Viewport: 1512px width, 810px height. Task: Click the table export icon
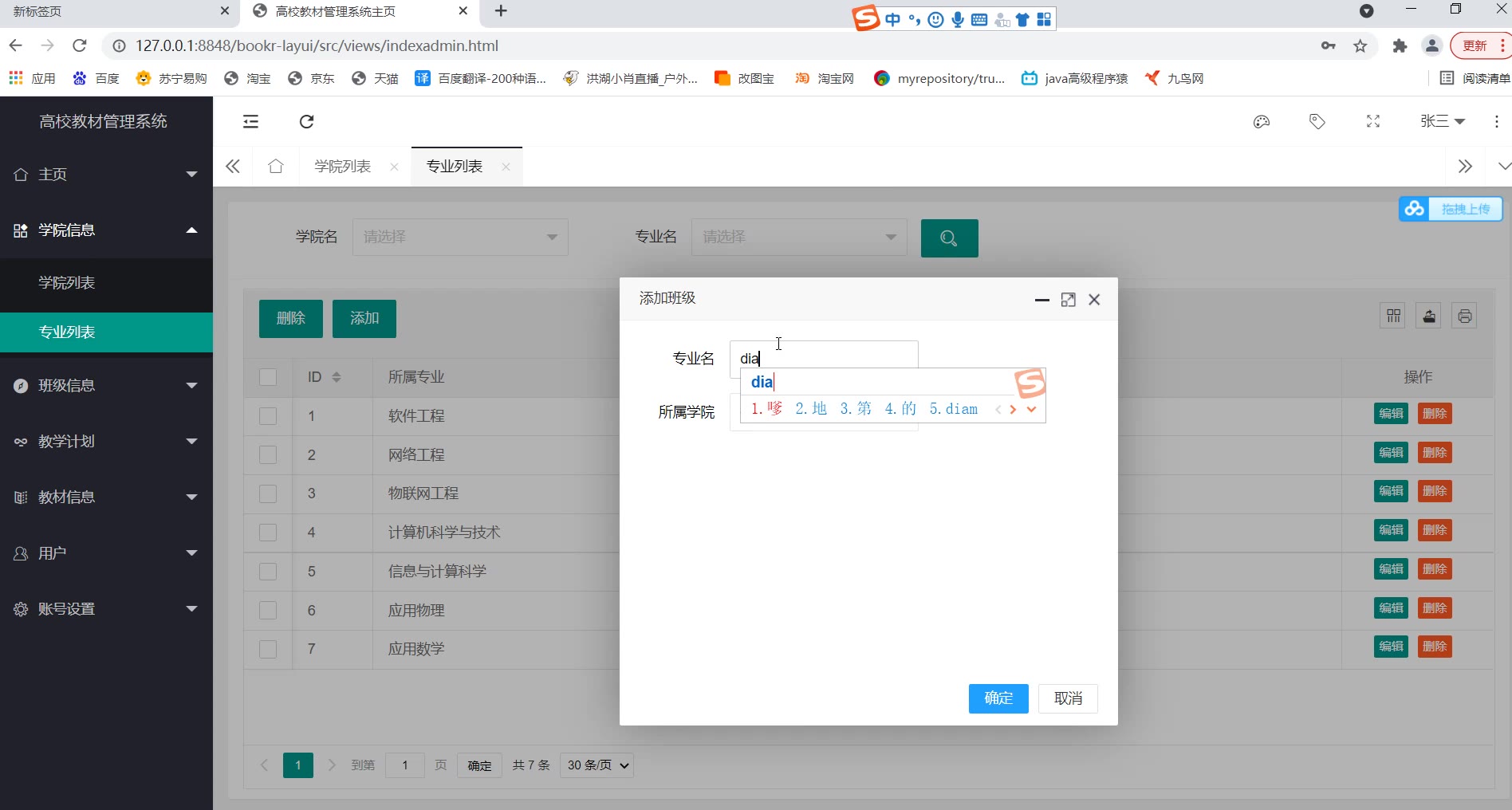point(1428,317)
